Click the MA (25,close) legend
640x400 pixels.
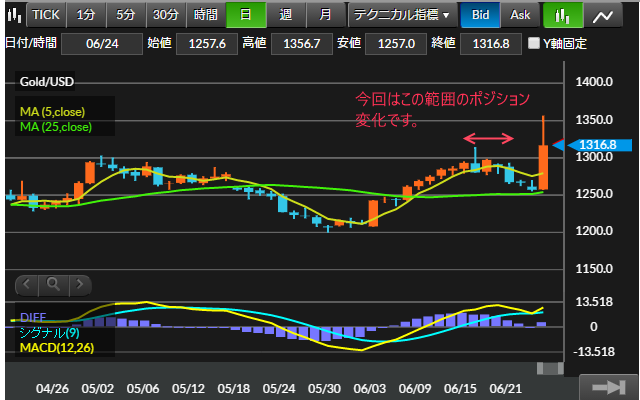pyautogui.click(x=56, y=127)
